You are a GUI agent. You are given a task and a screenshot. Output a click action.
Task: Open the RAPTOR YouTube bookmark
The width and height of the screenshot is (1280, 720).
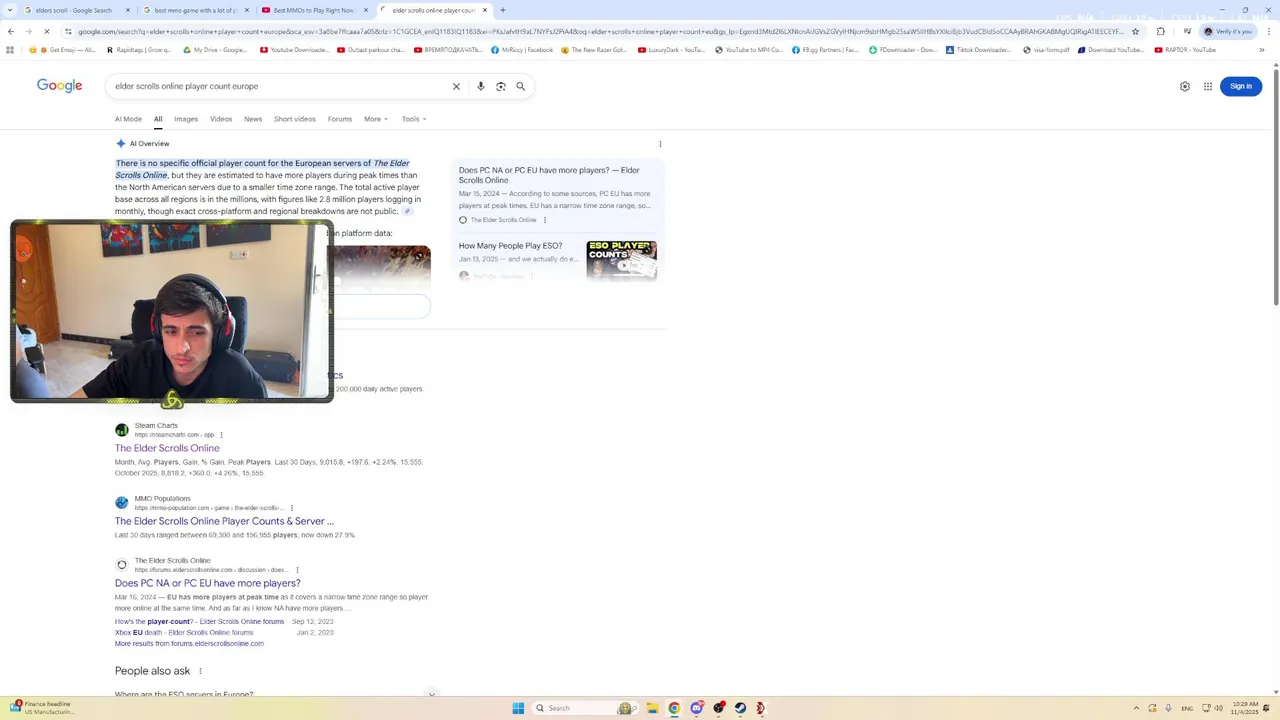coord(1185,50)
